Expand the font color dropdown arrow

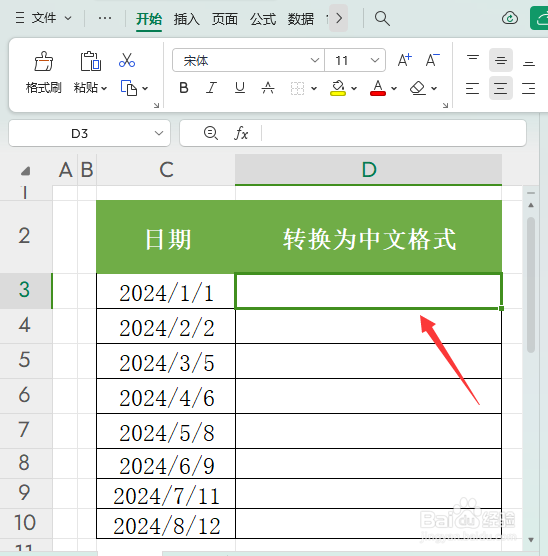click(x=394, y=88)
